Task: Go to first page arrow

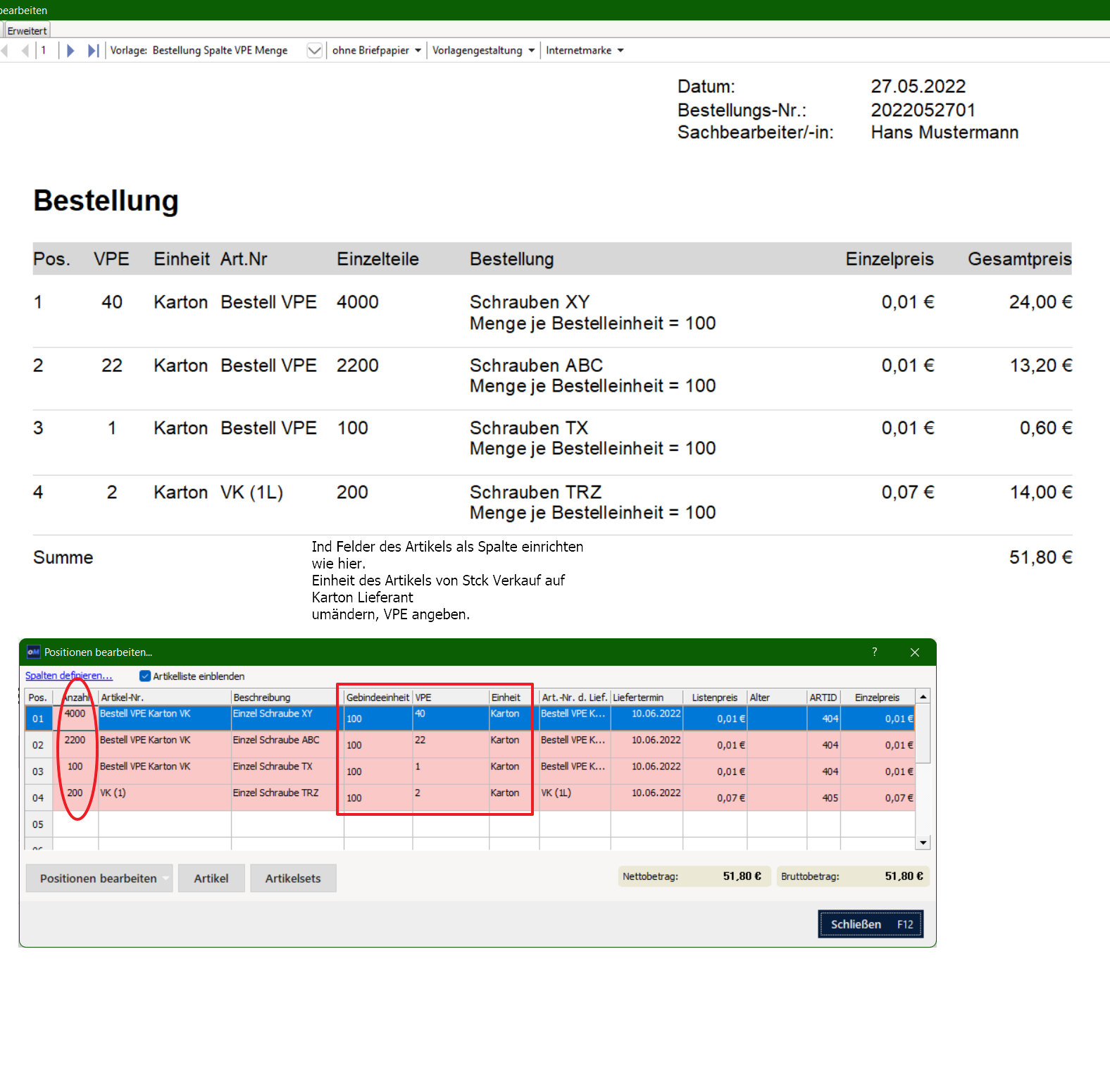Action: click(5, 50)
